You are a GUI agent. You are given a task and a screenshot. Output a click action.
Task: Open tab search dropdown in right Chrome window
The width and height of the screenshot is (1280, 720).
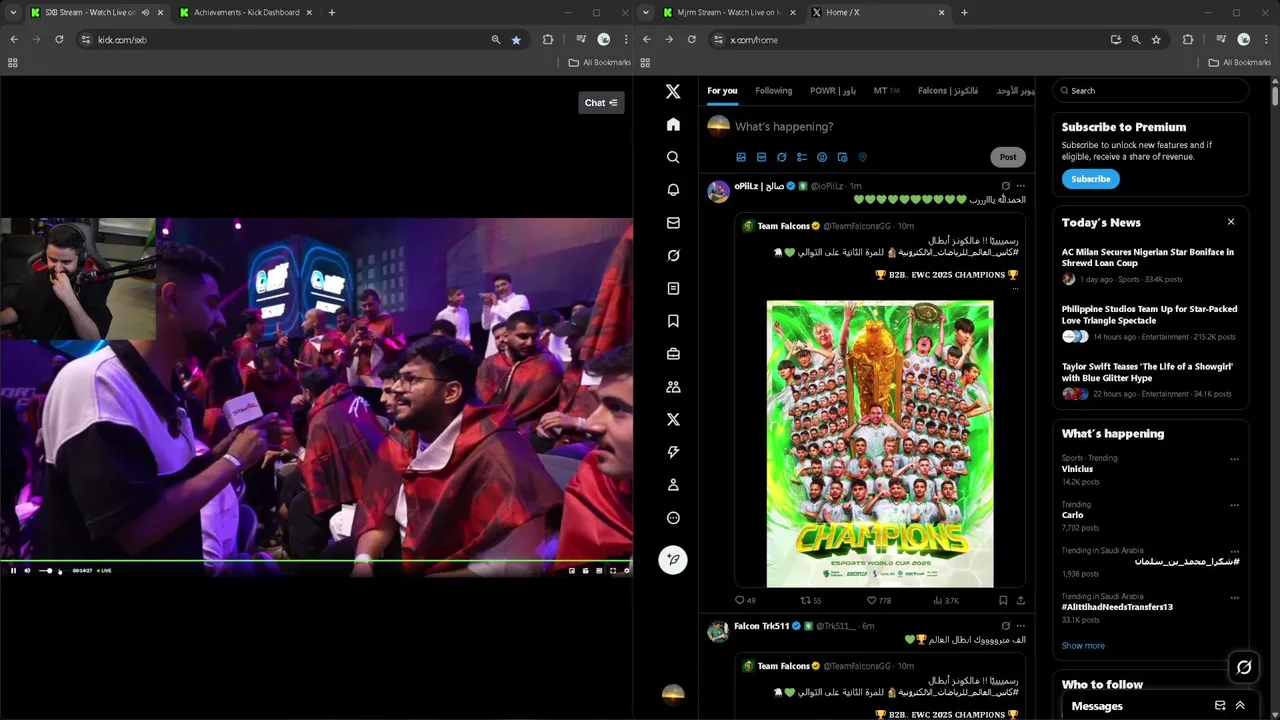646,13
